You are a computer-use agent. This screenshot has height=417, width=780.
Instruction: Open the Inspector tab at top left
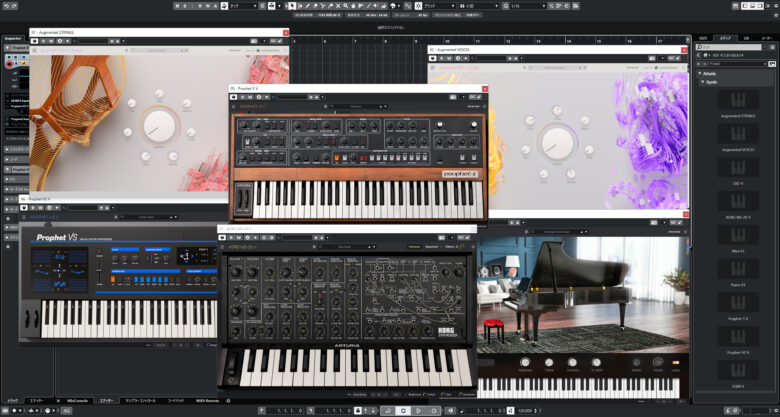click(13, 38)
